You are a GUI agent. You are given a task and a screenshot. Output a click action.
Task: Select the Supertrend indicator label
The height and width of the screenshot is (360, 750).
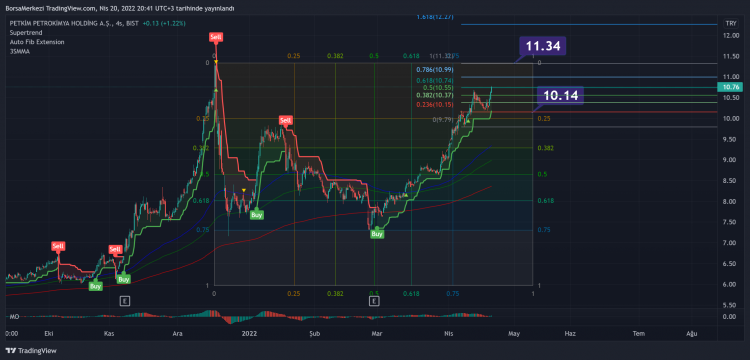click(26, 33)
